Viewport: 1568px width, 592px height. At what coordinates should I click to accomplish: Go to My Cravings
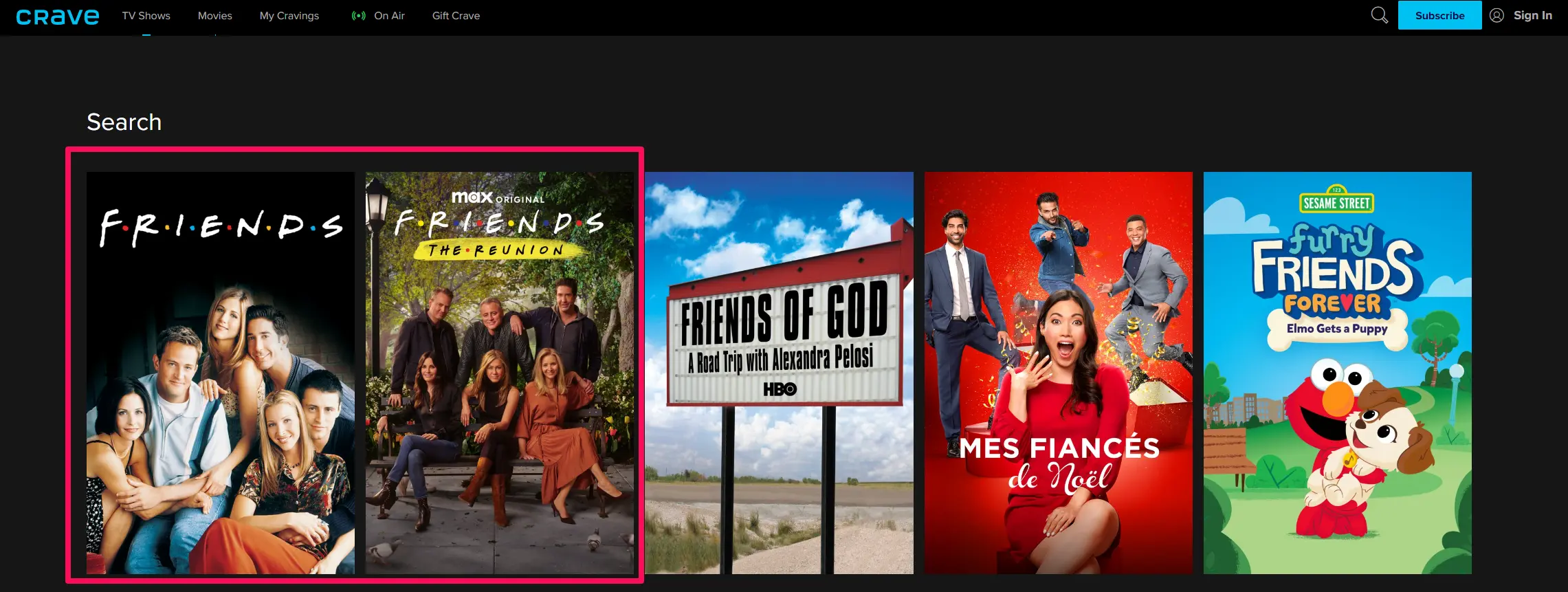click(x=289, y=15)
